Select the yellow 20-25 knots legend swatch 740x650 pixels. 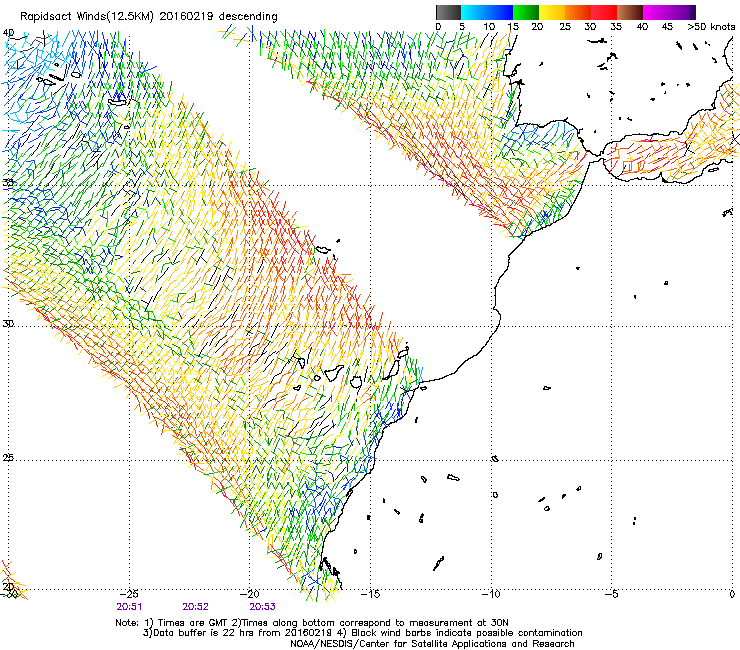552,12
